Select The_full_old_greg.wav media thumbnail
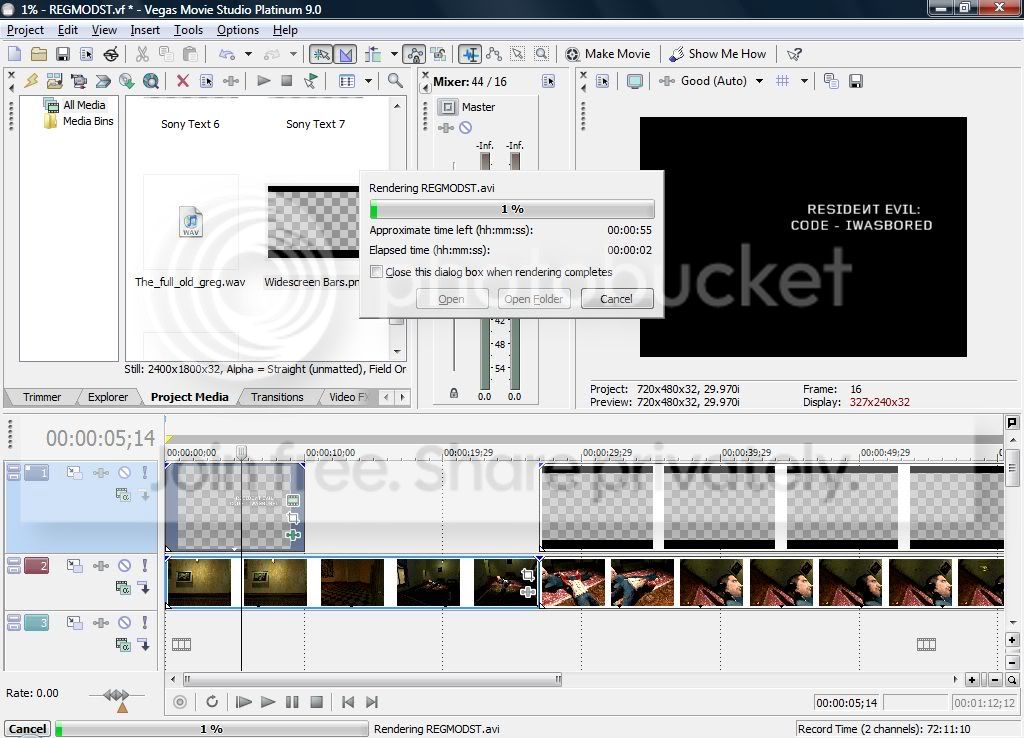 (x=190, y=222)
